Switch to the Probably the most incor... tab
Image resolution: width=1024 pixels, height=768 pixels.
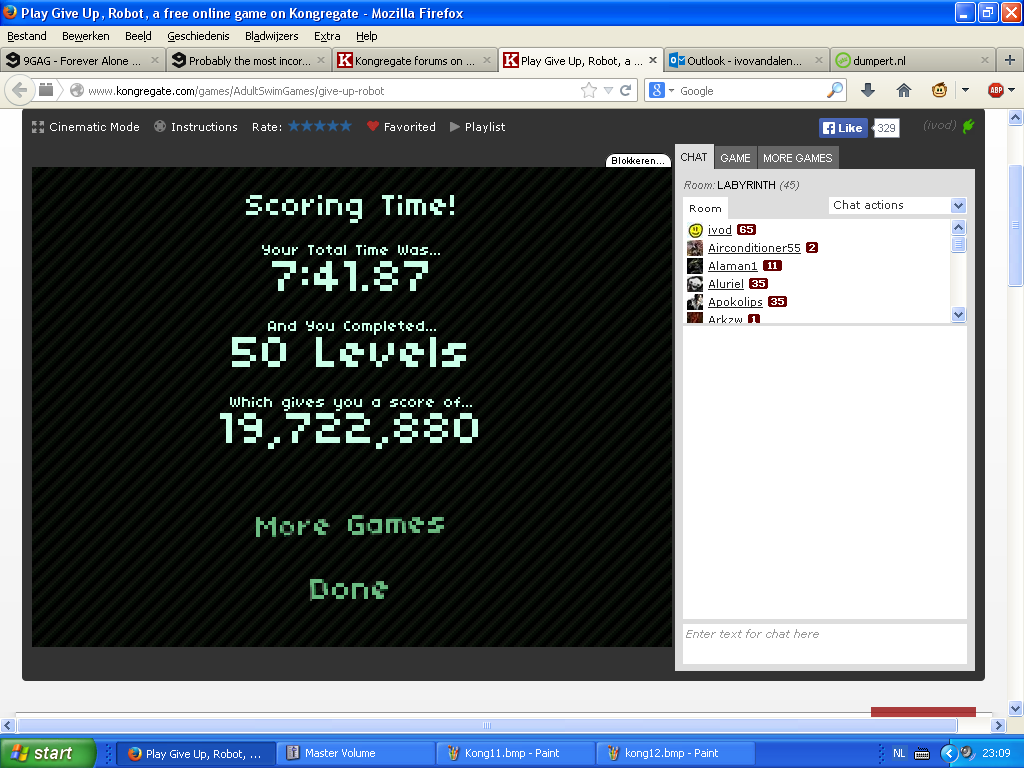coord(249,60)
